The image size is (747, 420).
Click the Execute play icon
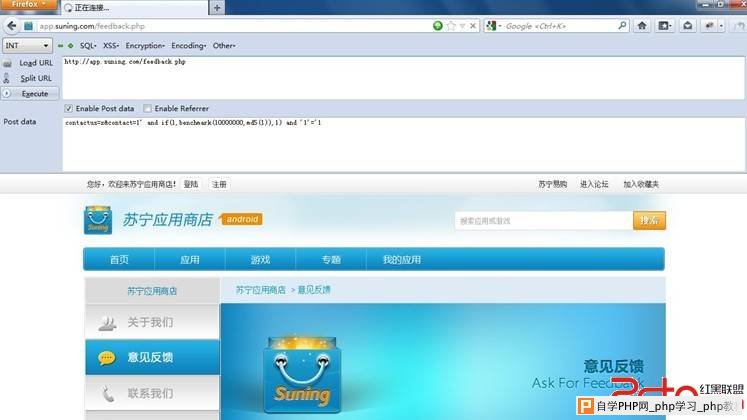click(7, 94)
